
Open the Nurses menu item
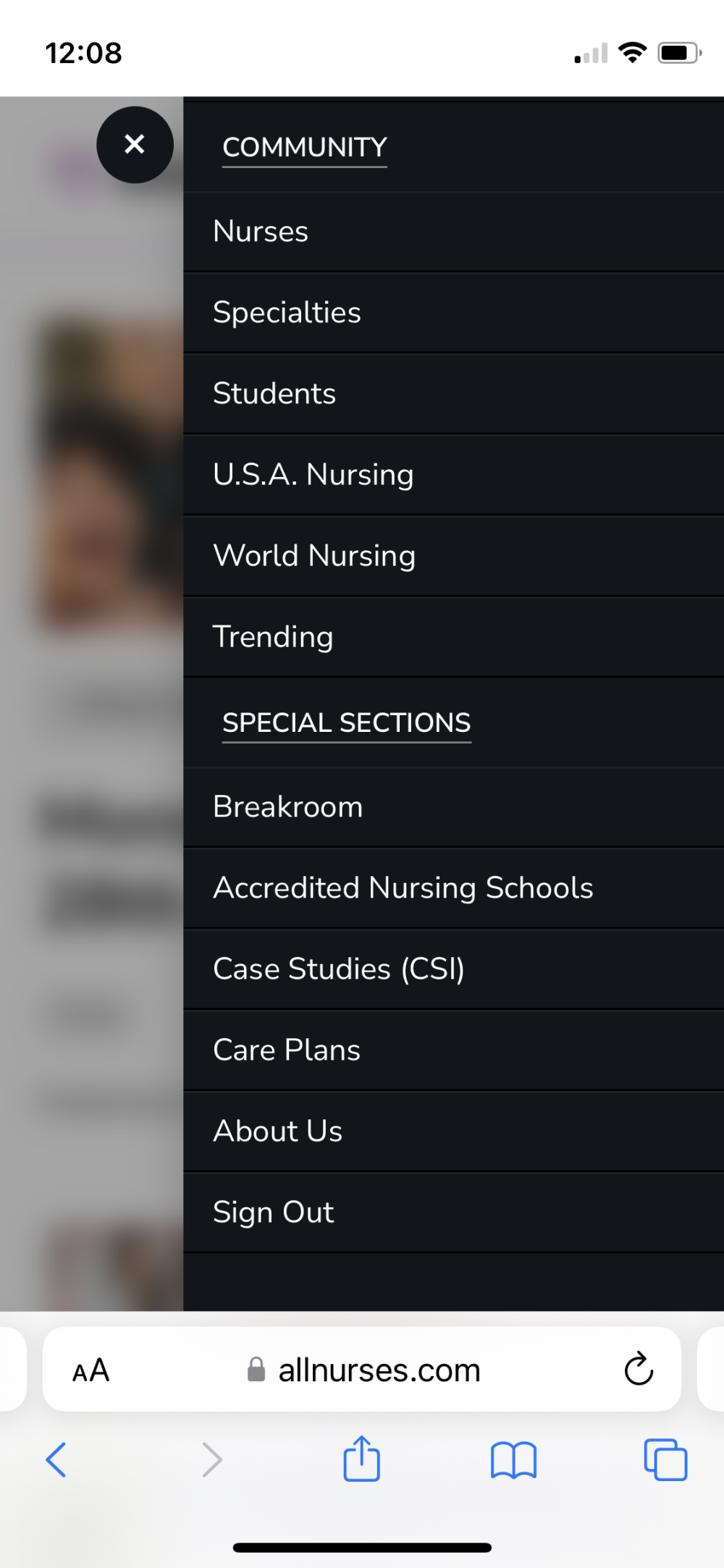[261, 232]
